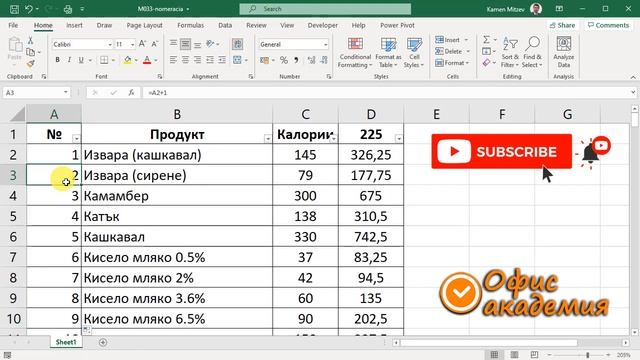Click the Top Align icon
640x360 pixels.
click(x=173, y=44)
